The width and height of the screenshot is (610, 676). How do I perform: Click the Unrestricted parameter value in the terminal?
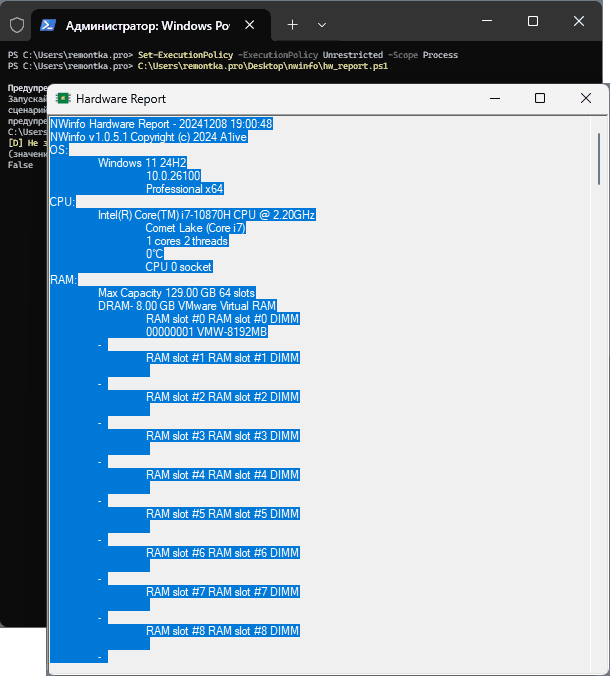click(x=353, y=55)
